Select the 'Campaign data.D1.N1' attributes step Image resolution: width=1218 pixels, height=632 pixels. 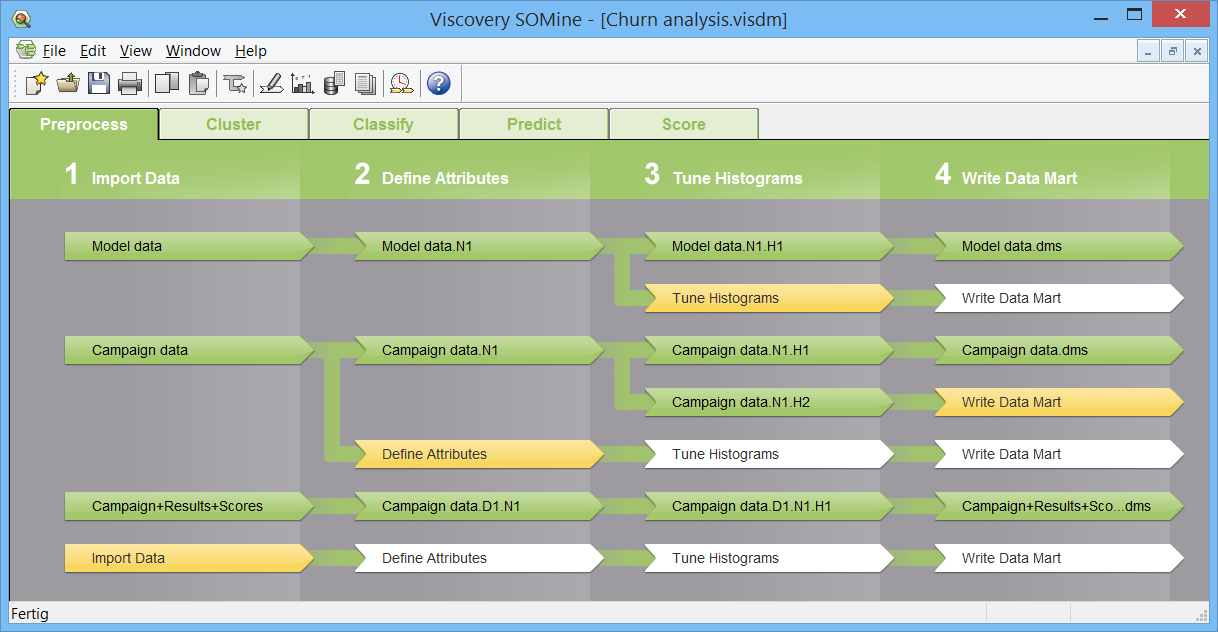(479, 506)
